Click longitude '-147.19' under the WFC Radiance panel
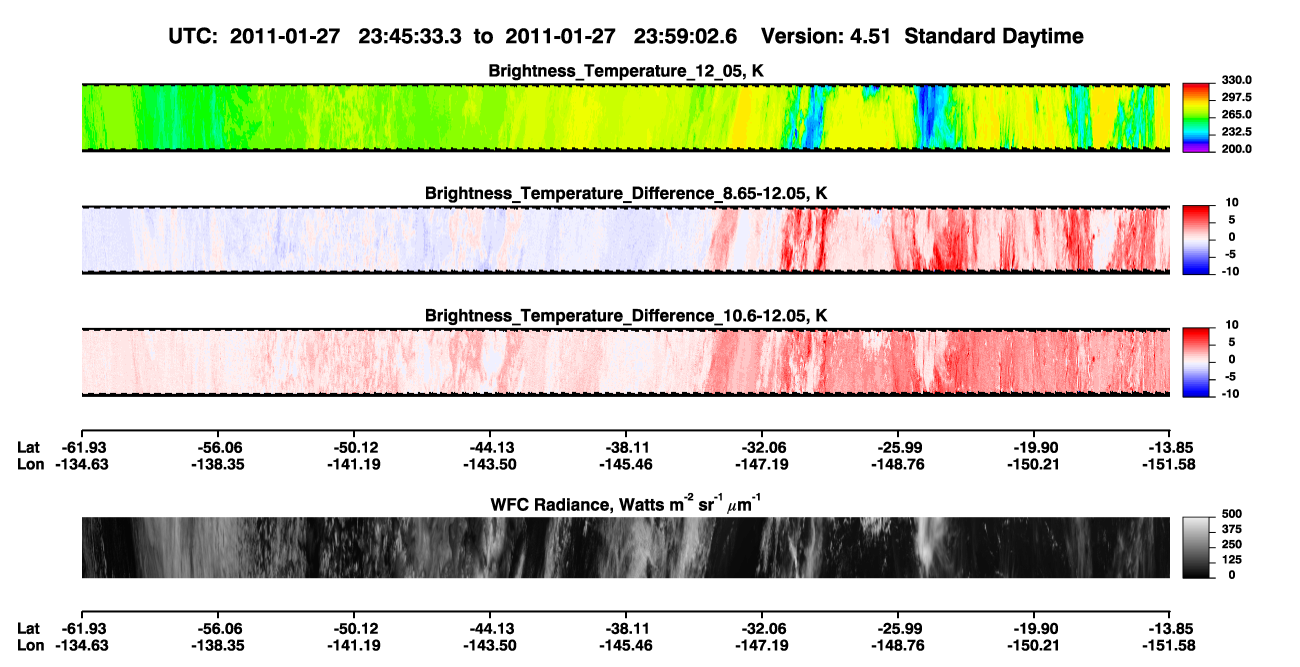 coord(762,645)
